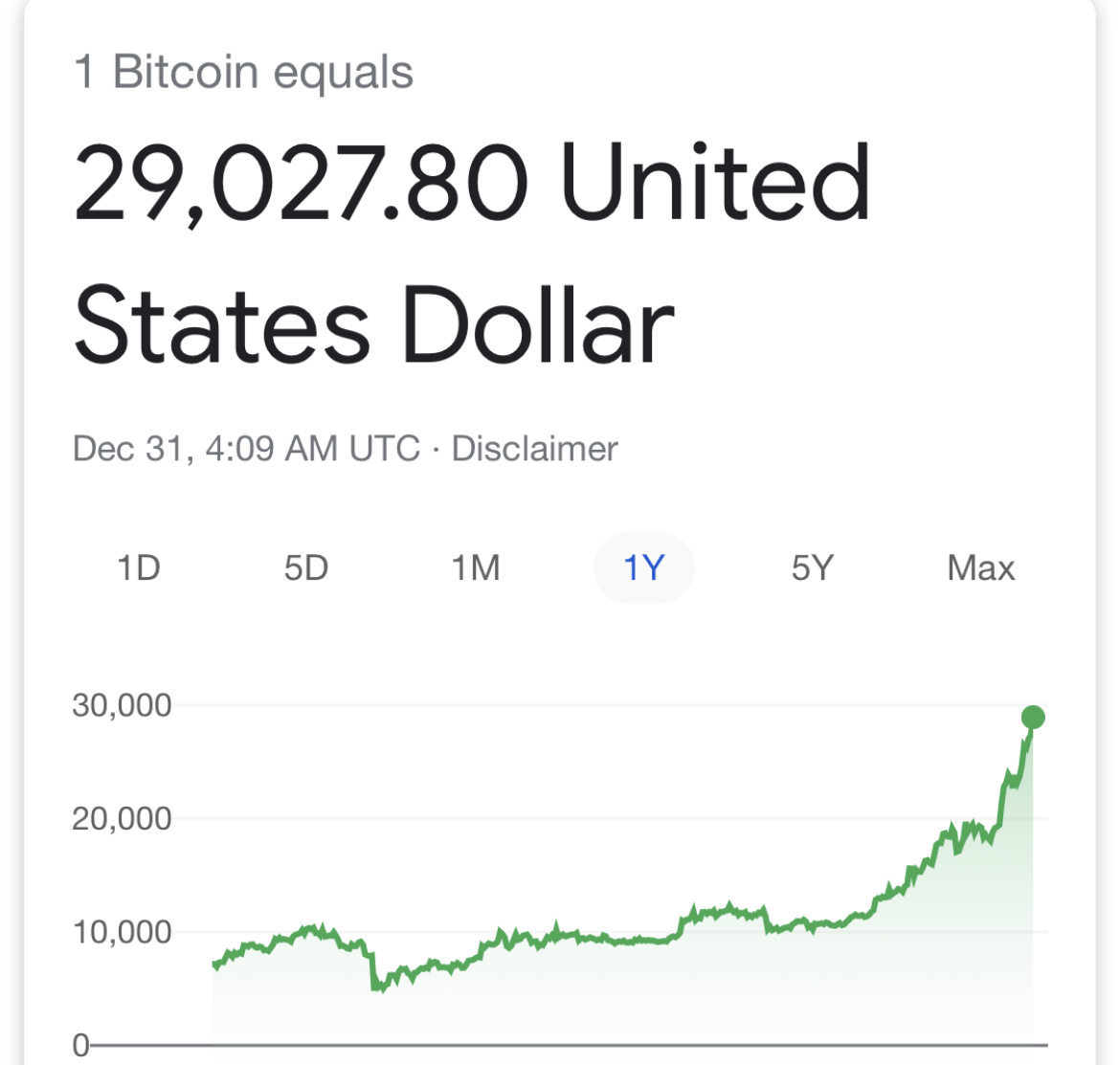Click the 30,000 y-axis label
The height and width of the screenshot is (1065, 1120).
pos(122,705)
